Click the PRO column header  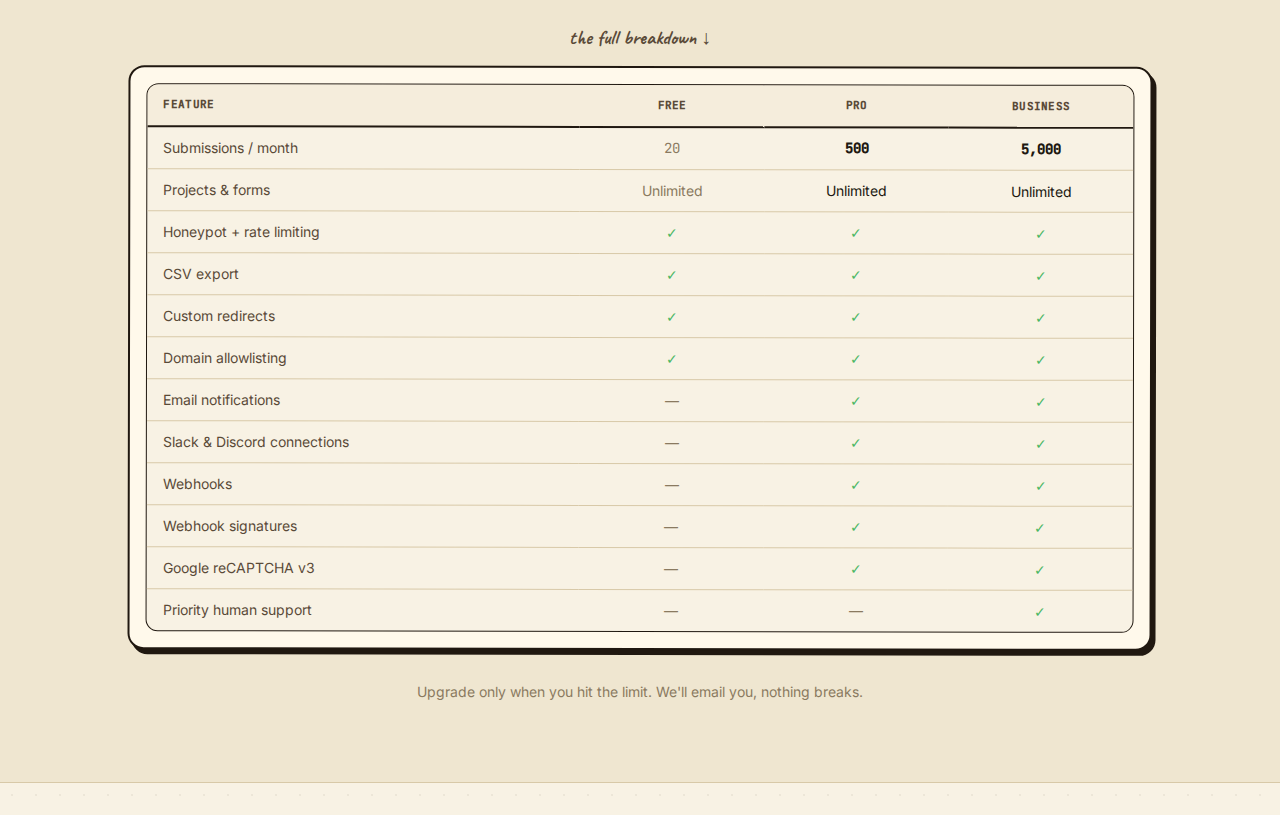click(x=856, y=105)
